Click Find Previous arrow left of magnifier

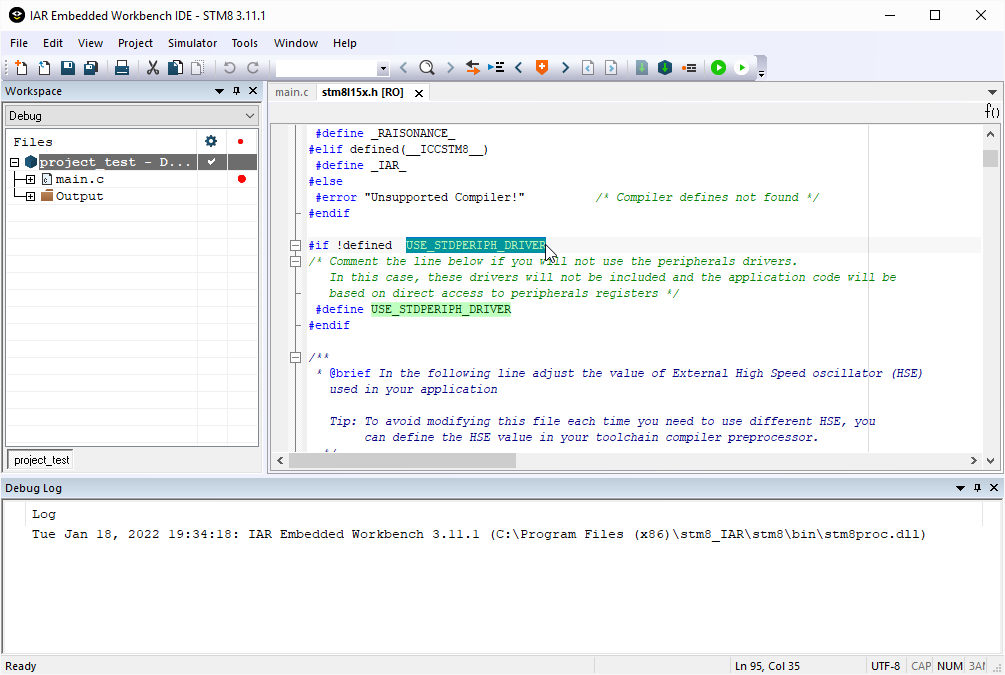click(x=403, y=67)
